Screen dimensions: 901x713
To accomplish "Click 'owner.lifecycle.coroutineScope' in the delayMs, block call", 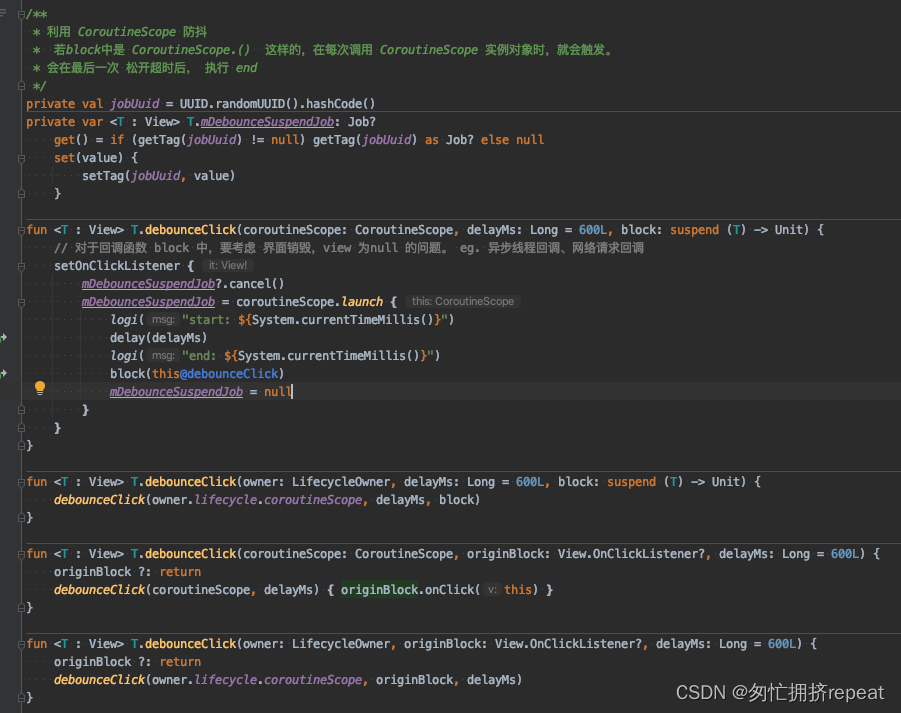I will pyautogui.click(x=257, y=500).
